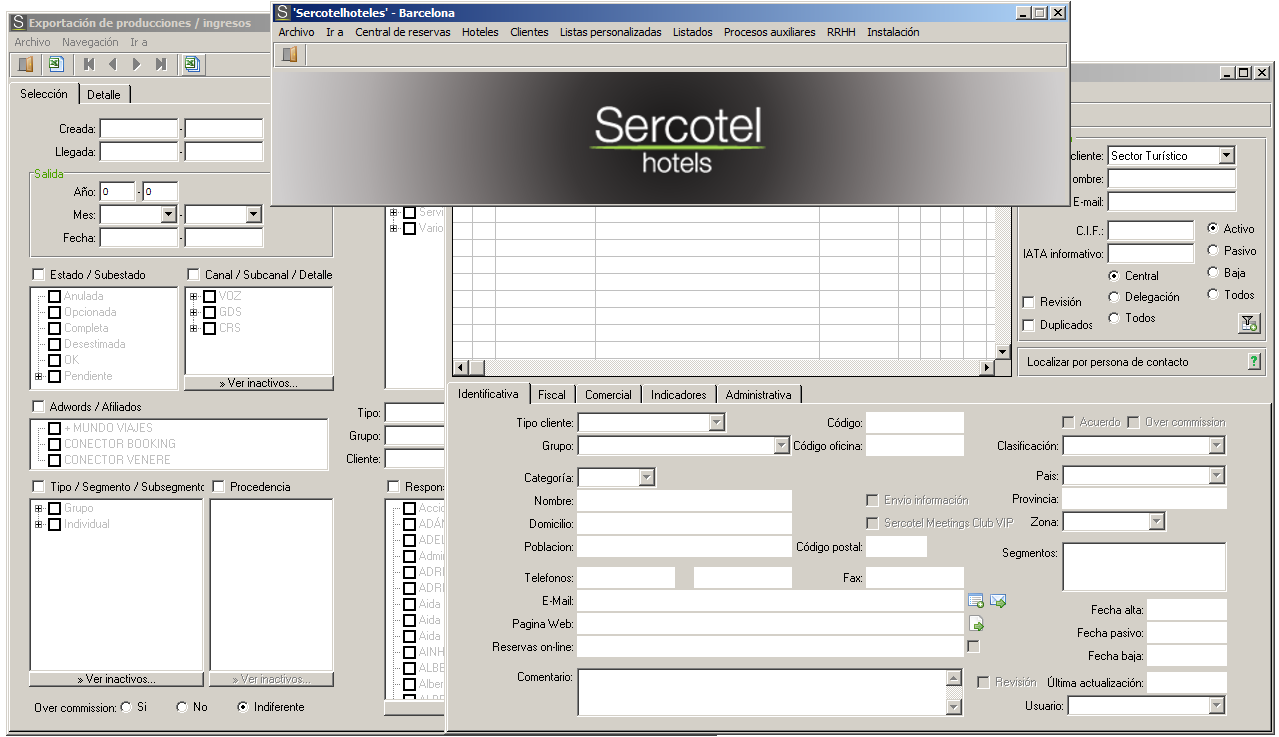Click the green help question mark icon
Screen dimensions: 1279x737
point(1254,362)
